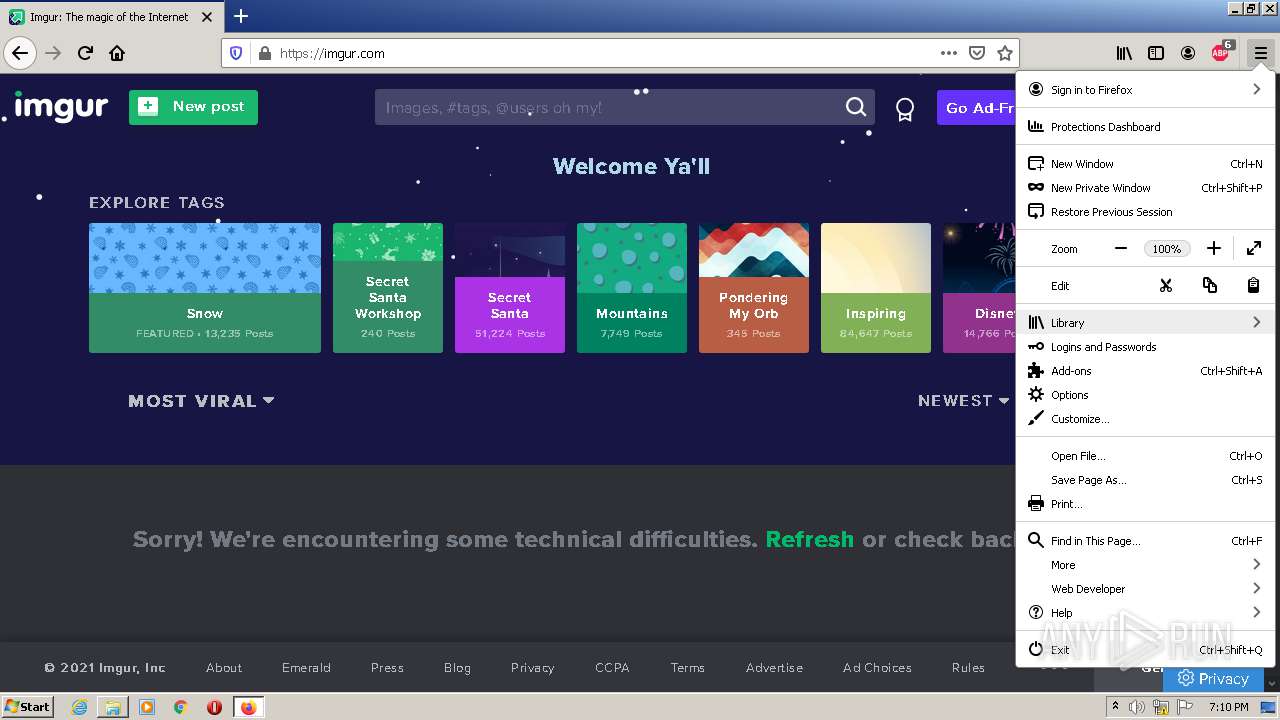Open the volume tray icon
The image size is (1280, 720).
point(1137,707)
